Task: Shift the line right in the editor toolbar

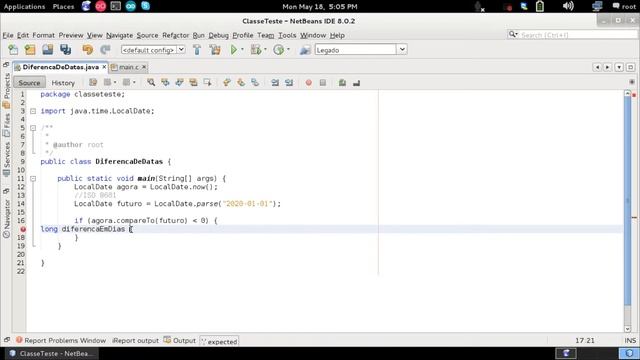Action: coord(289,82)
